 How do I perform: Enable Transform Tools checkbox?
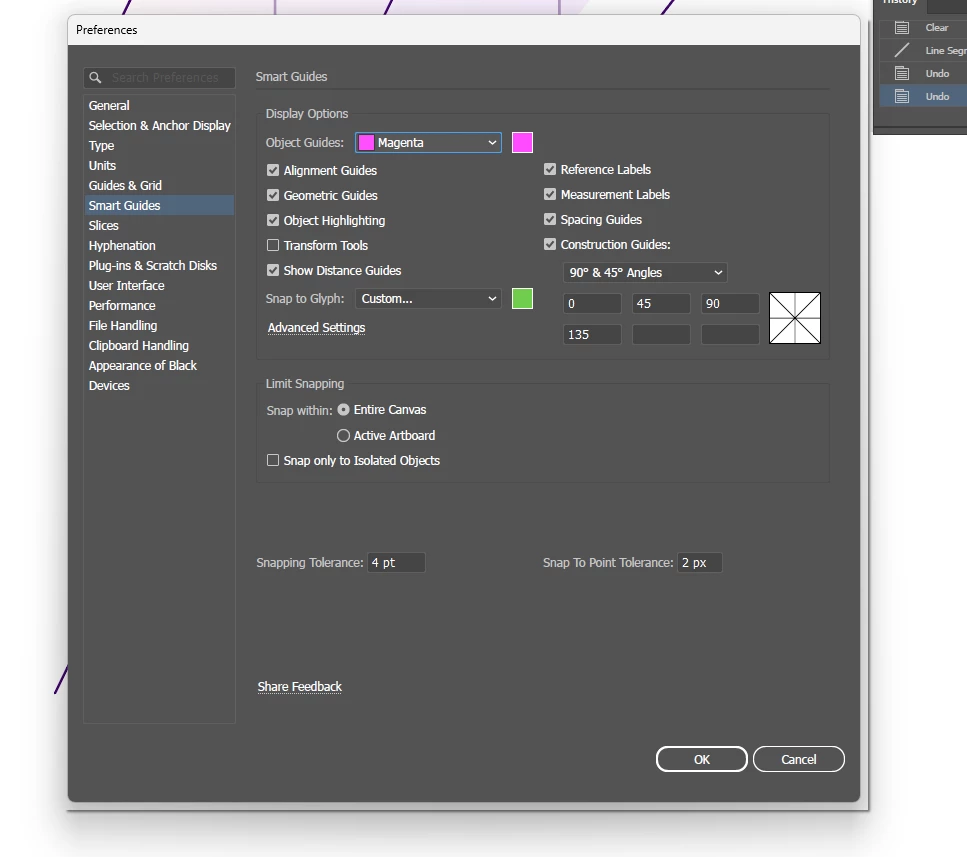tap(273, 245)
